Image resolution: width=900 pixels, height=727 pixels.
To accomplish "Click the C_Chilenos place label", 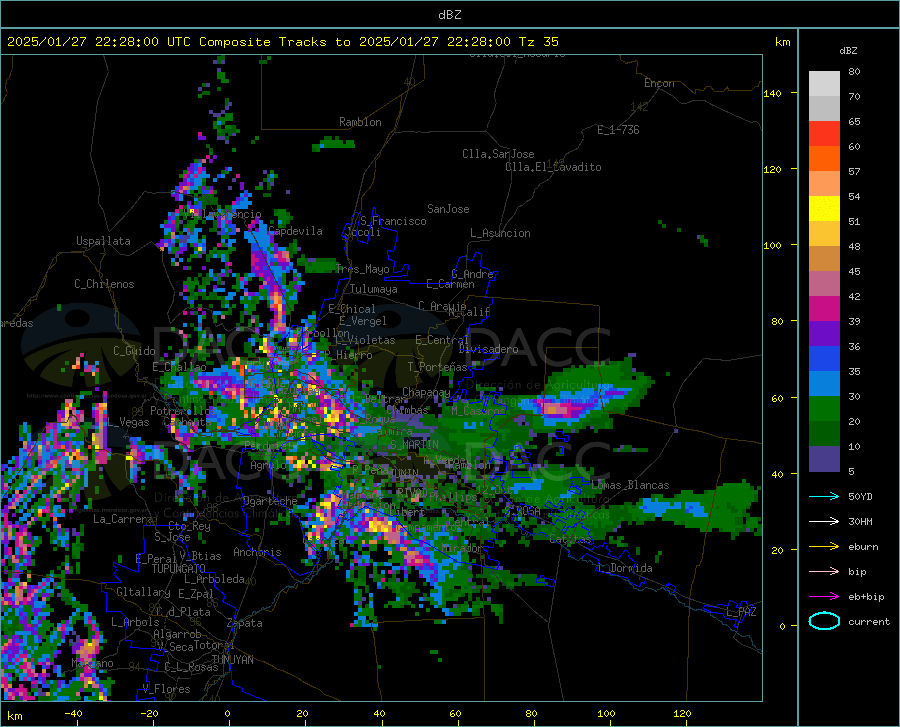I will [x=104, y=283].
